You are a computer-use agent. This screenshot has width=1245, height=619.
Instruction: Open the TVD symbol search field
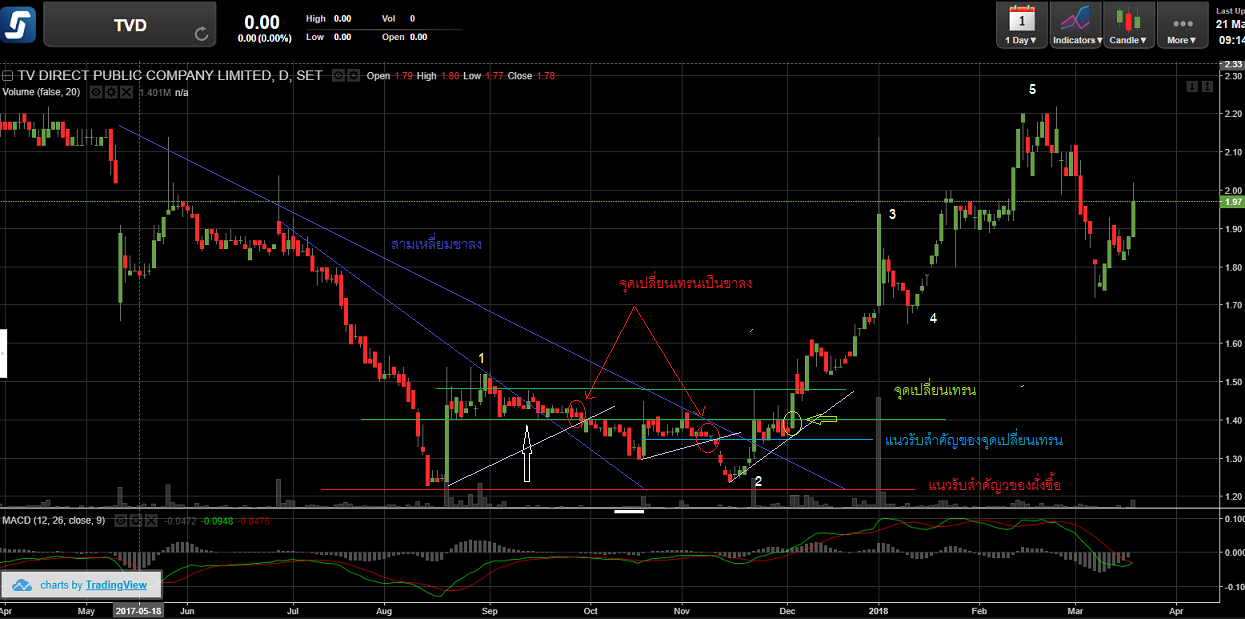[x=130, y=25]
